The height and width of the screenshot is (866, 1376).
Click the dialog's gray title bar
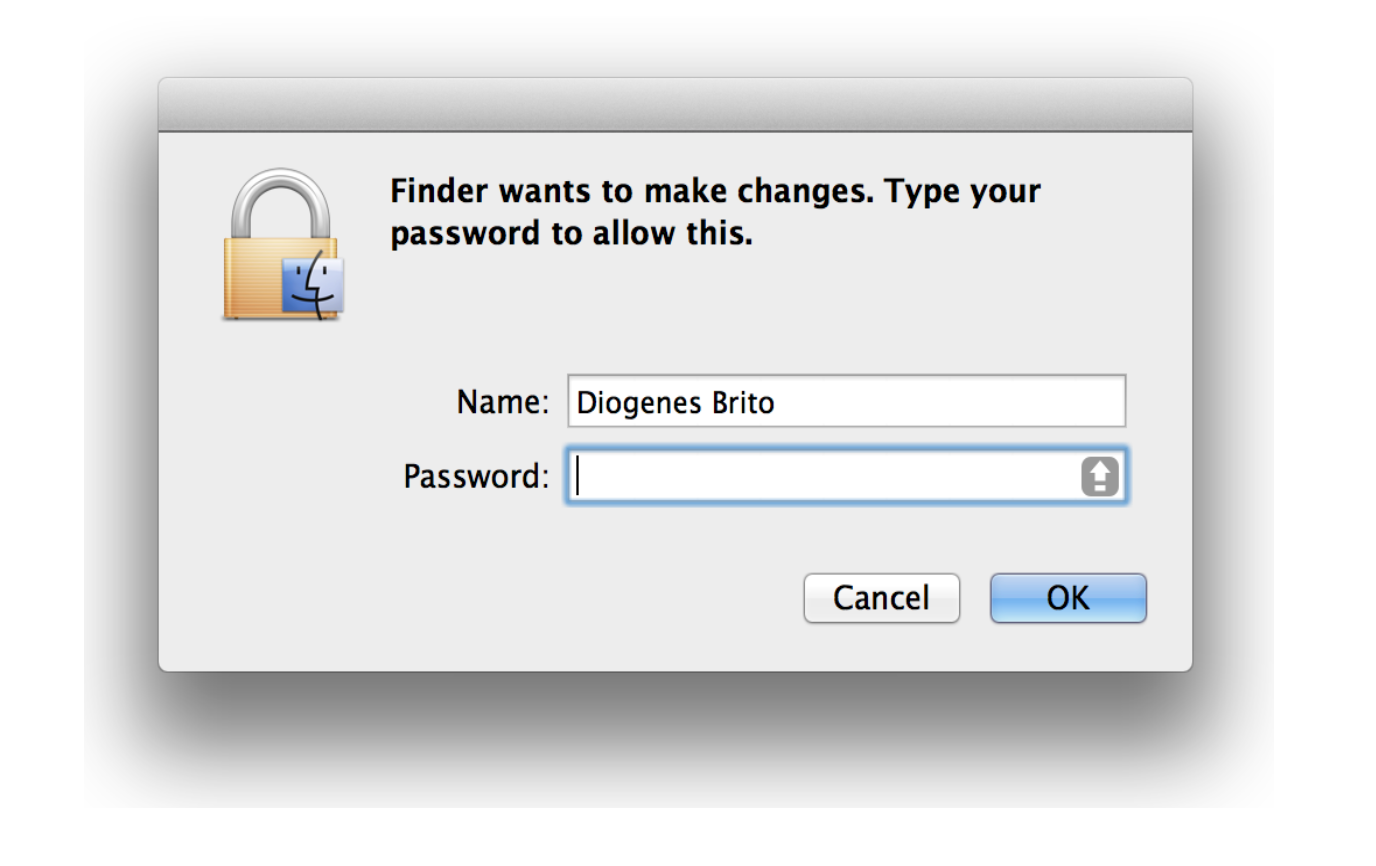point(675,104)
